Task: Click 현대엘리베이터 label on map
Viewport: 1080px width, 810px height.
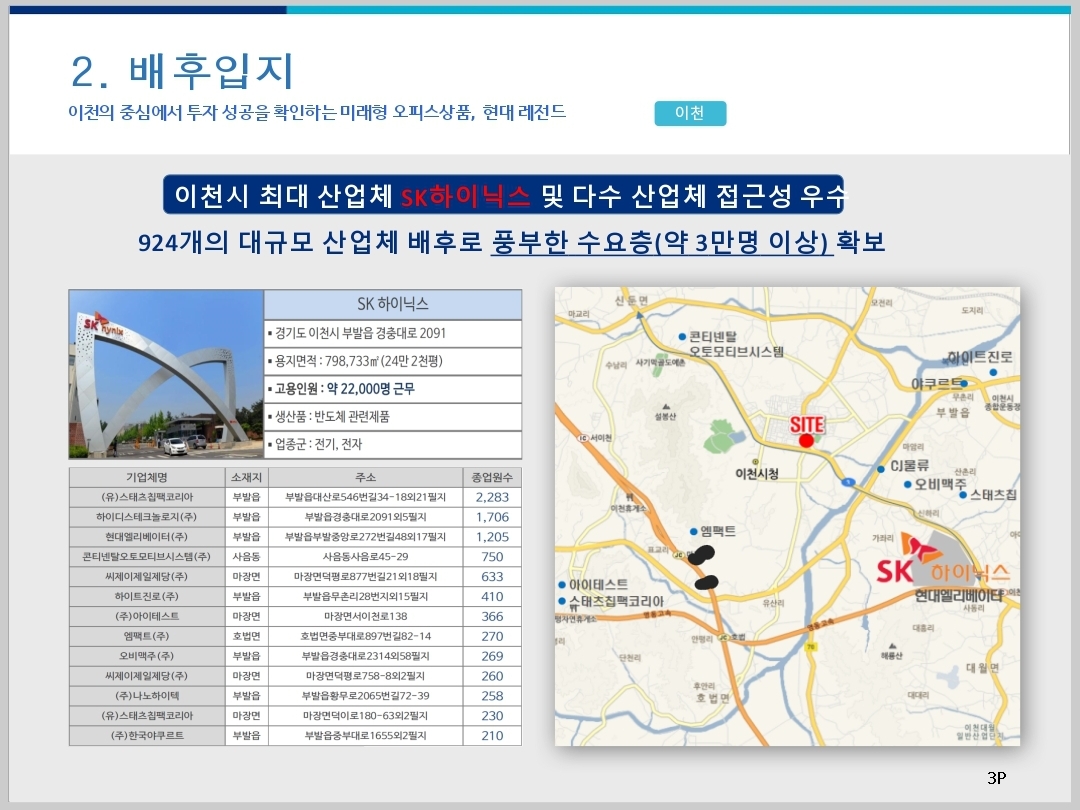Action: point(959,596)
